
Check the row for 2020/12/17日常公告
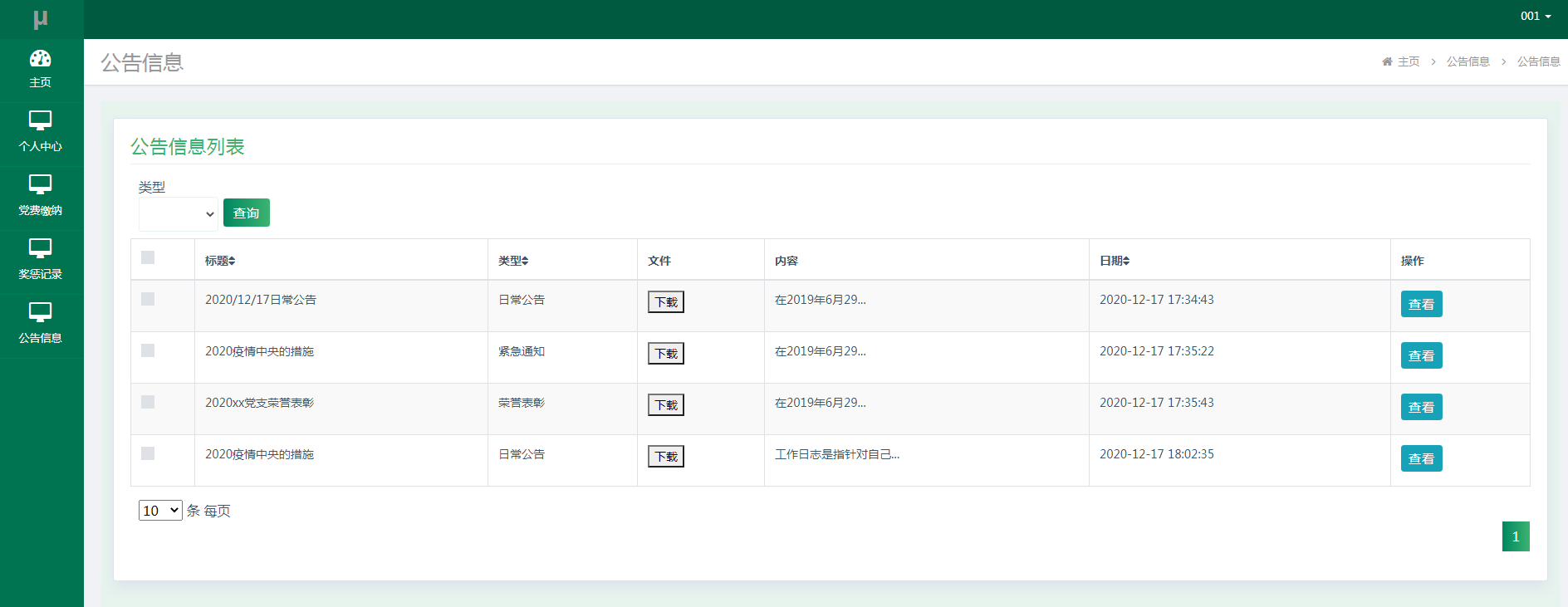(x=148, y=299)
